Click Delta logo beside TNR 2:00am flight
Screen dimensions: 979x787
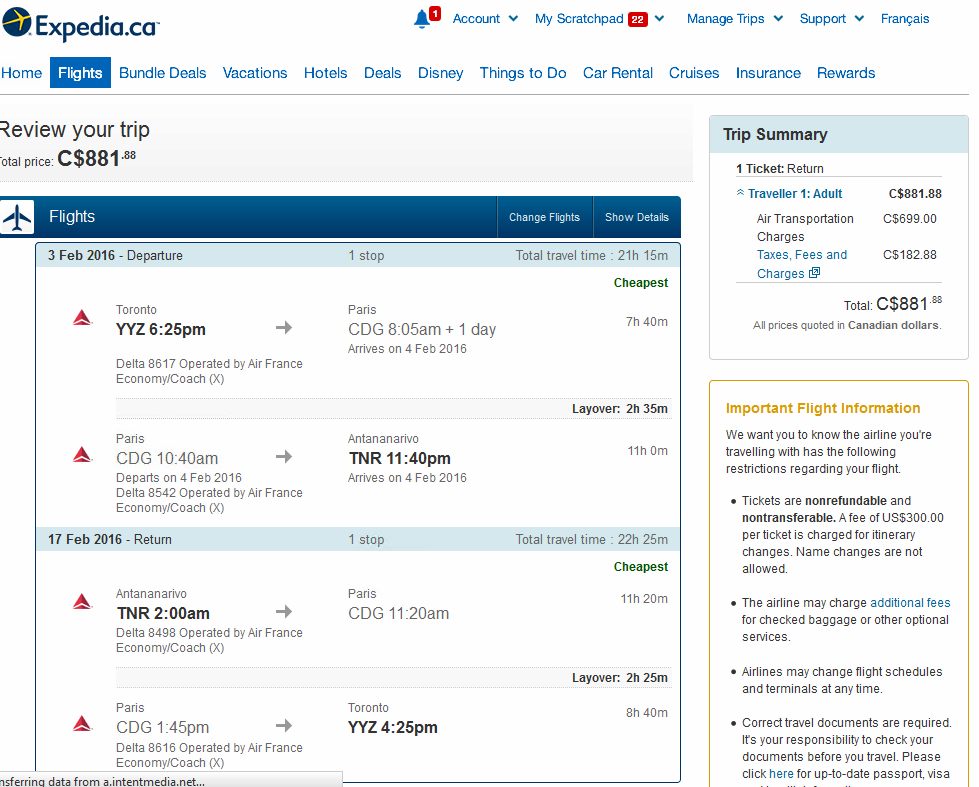82,601
